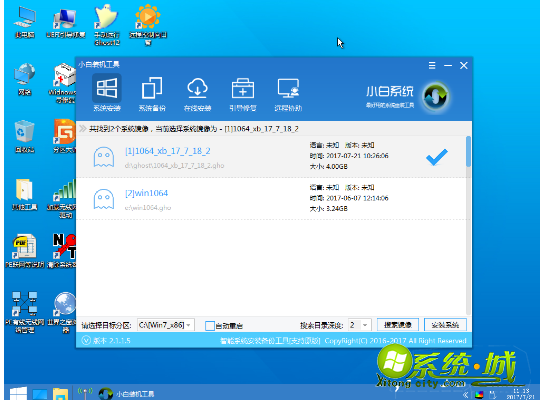Open the yellow folder desktop icon

(x=24, y=194)
